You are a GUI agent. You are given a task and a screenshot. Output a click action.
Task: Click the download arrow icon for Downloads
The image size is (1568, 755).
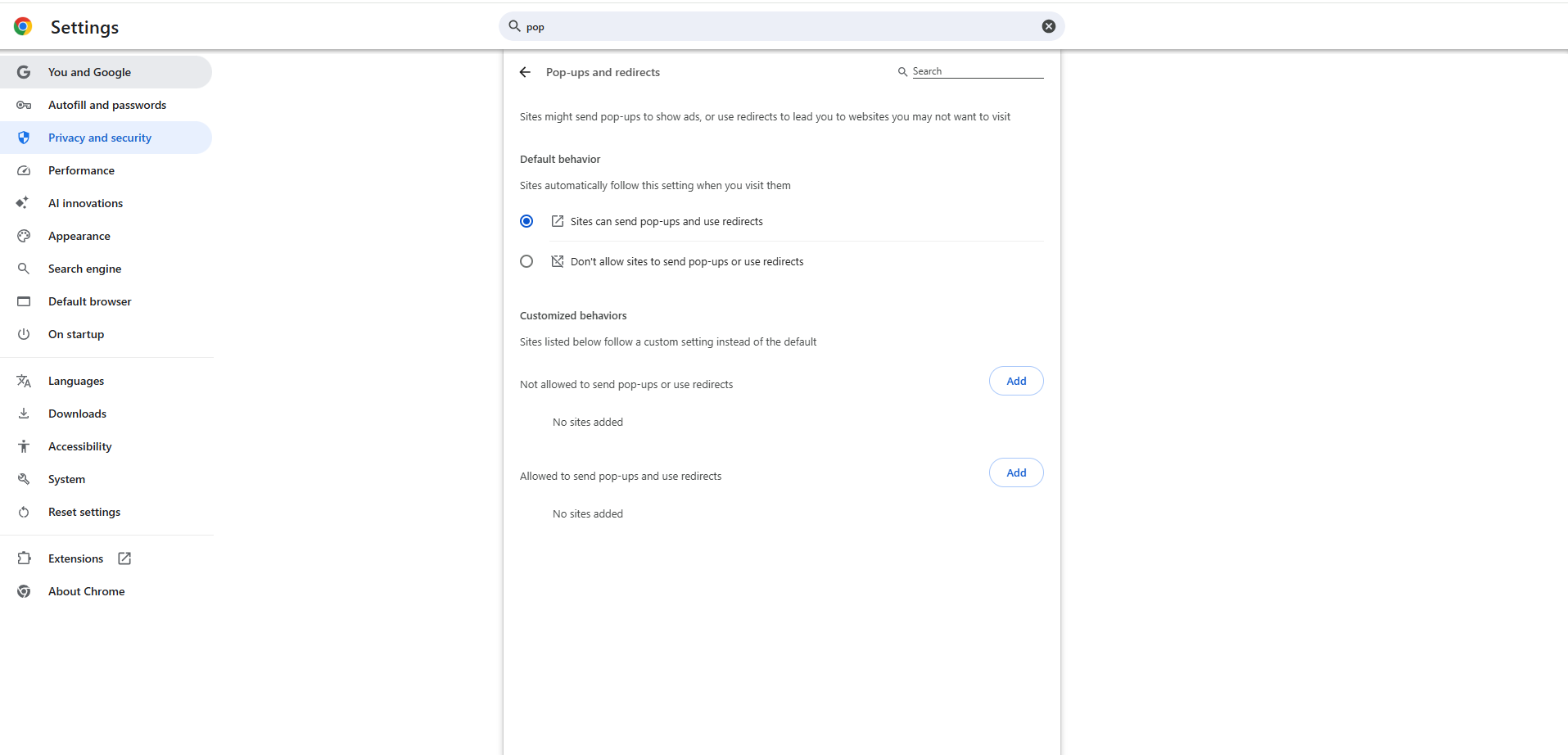point(24,414)
